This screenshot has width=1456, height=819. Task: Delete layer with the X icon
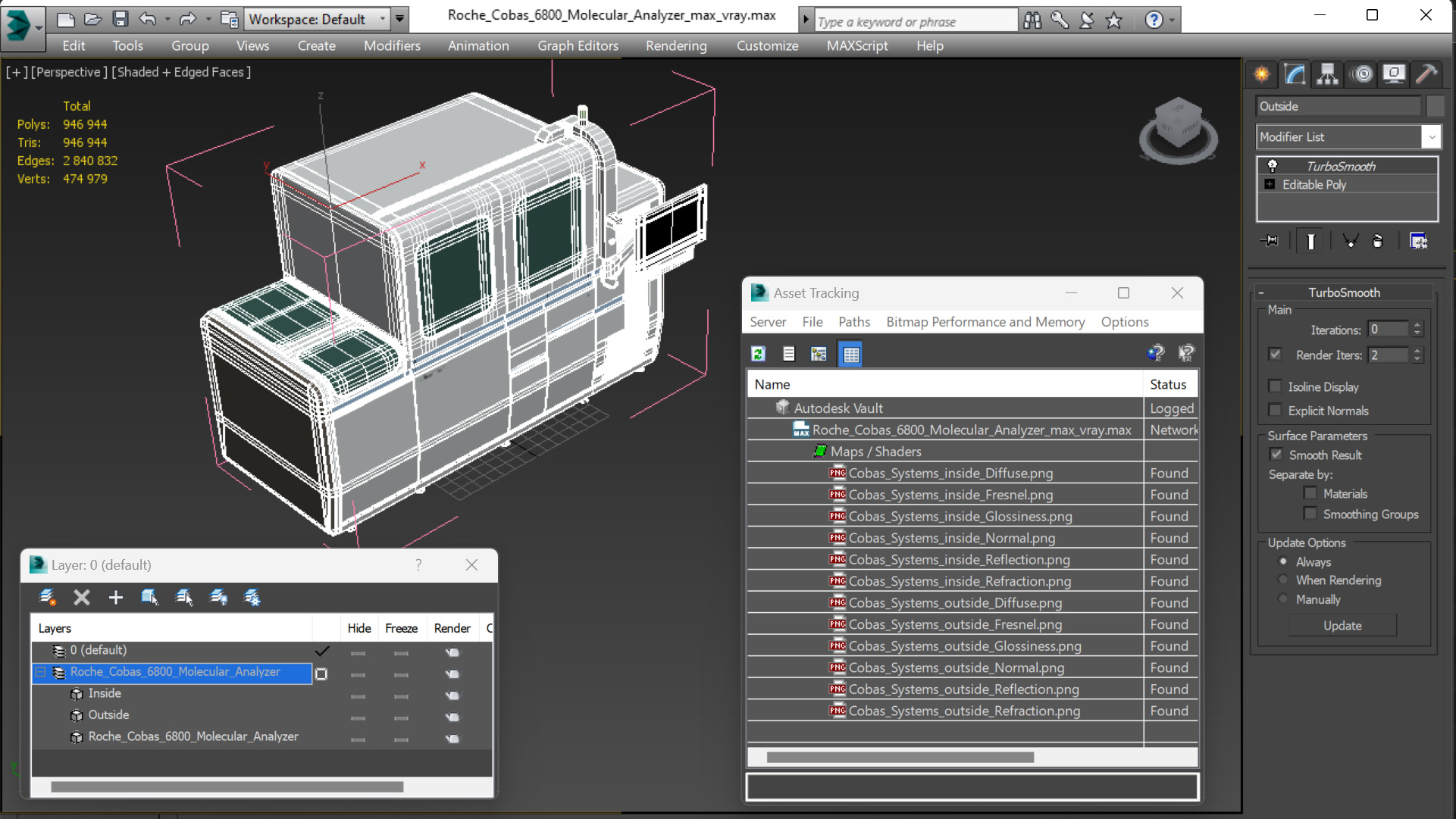click(x=81, y=597)
